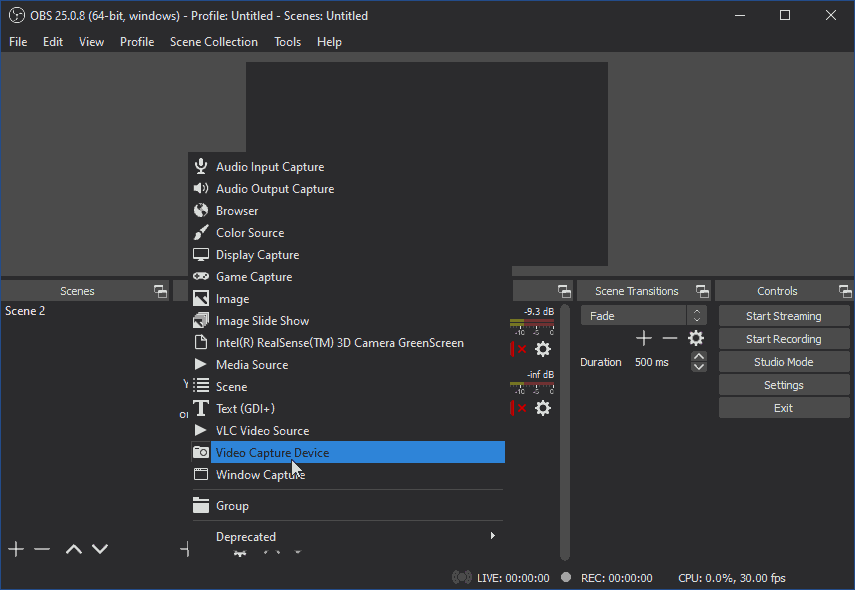Image resolution: width=855 pixels, height=590 pixels.
Task: Open the Help menu
Action: [x=329, y=42]
